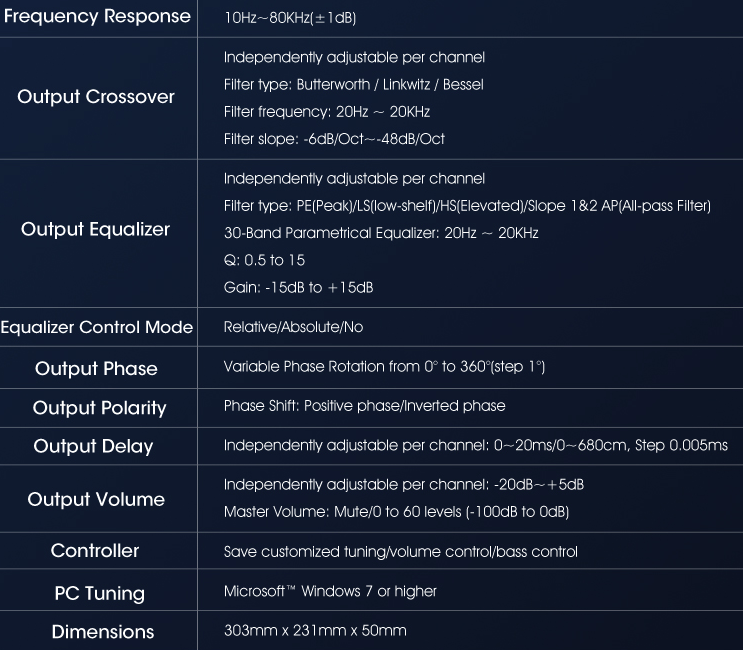Viewport: 743px width, 650px height.
Task: Click the Output Polarity label
Action: point(100,408)
